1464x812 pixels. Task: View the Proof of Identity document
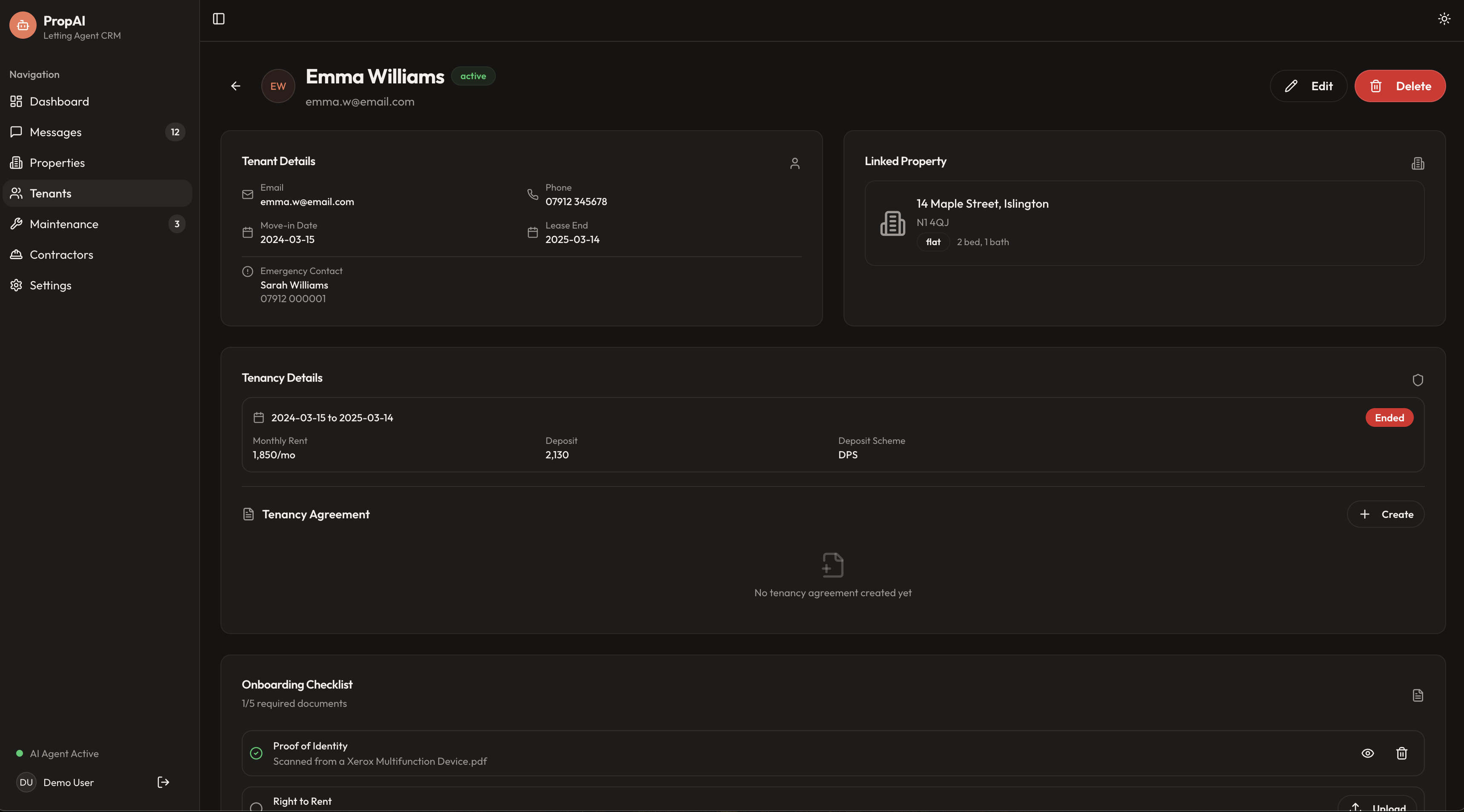pyautogui.click(x=1367, y=753)
